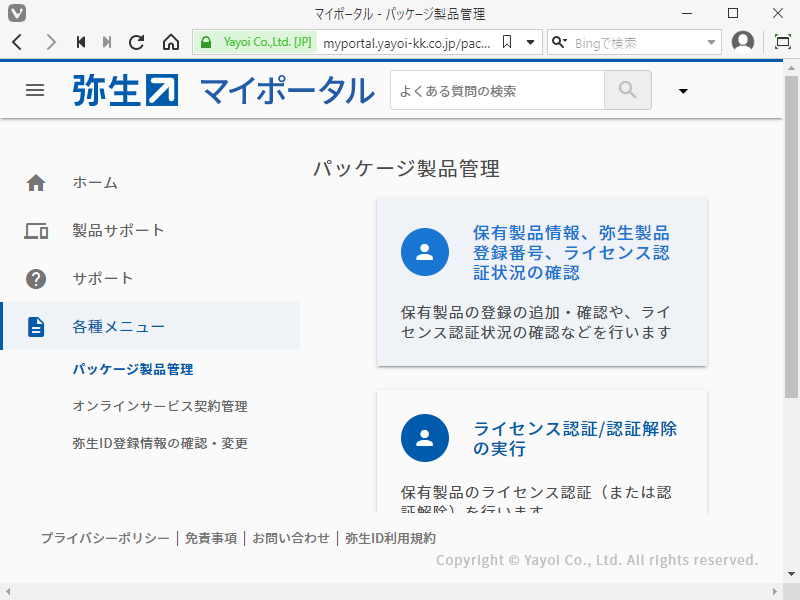Click the document icon beside 各種メニュー

(36, 327)
